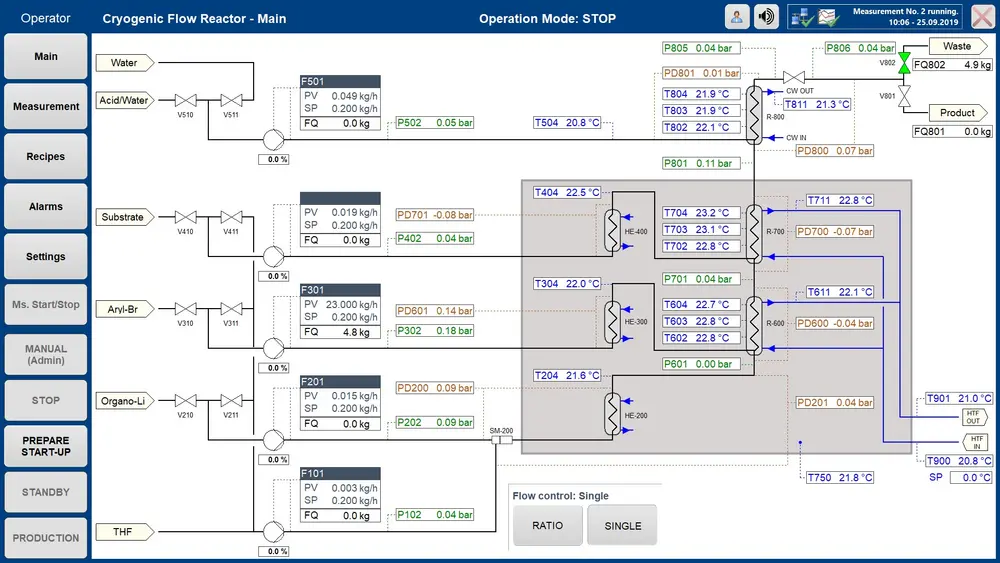Click the Waste outlet label

(958, 46)
